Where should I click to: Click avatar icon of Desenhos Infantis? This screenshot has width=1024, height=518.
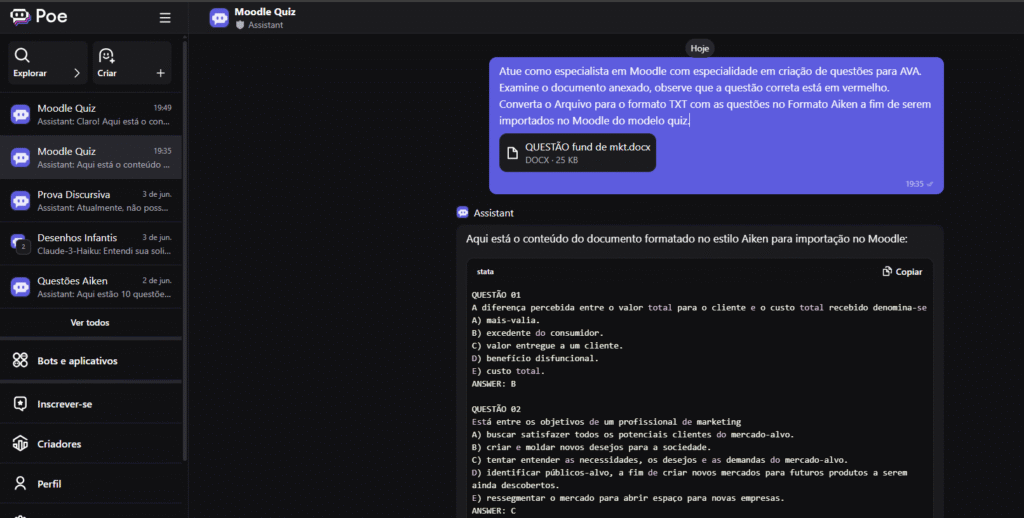tap(20, 244)
